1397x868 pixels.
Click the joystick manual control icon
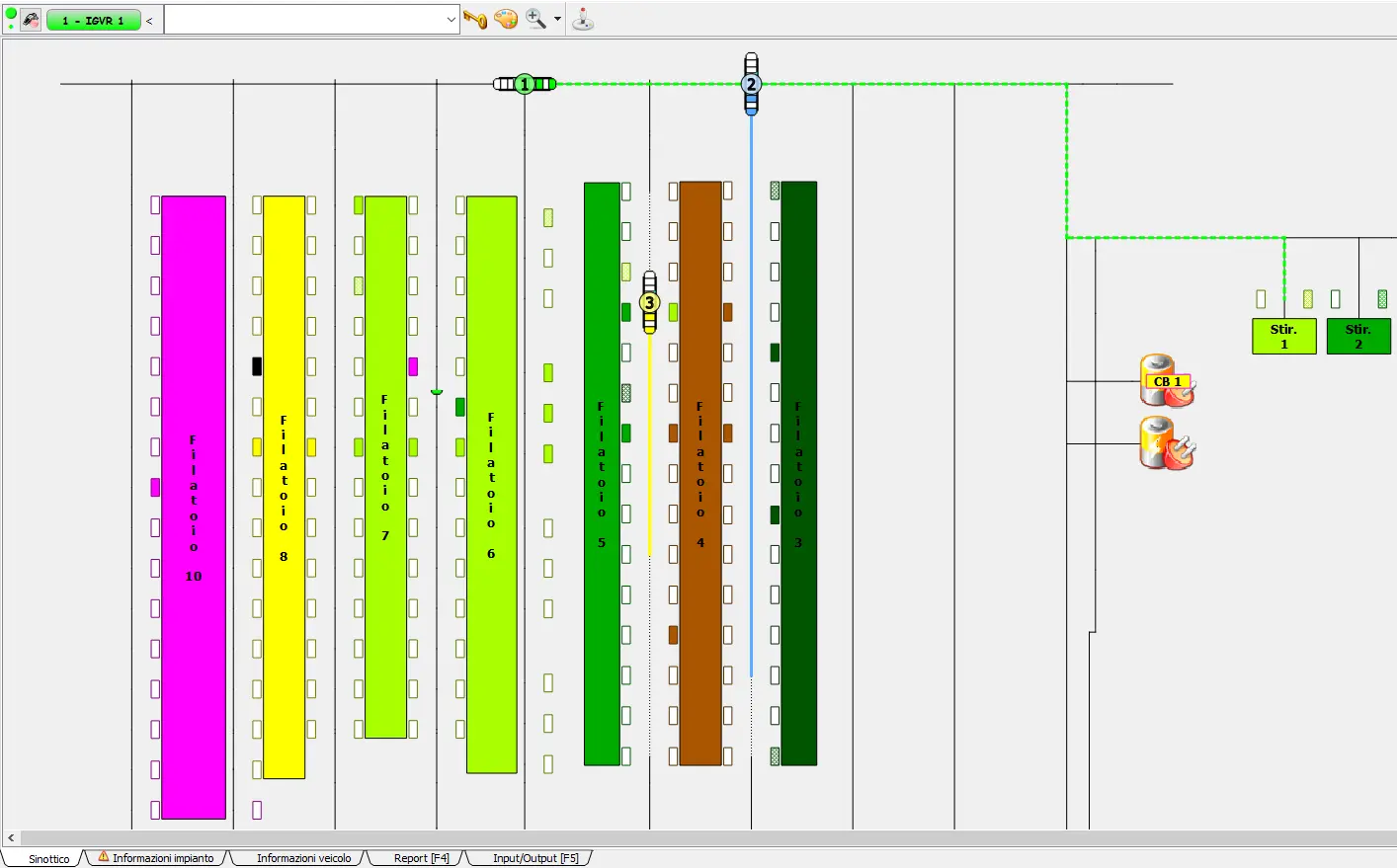583,20
